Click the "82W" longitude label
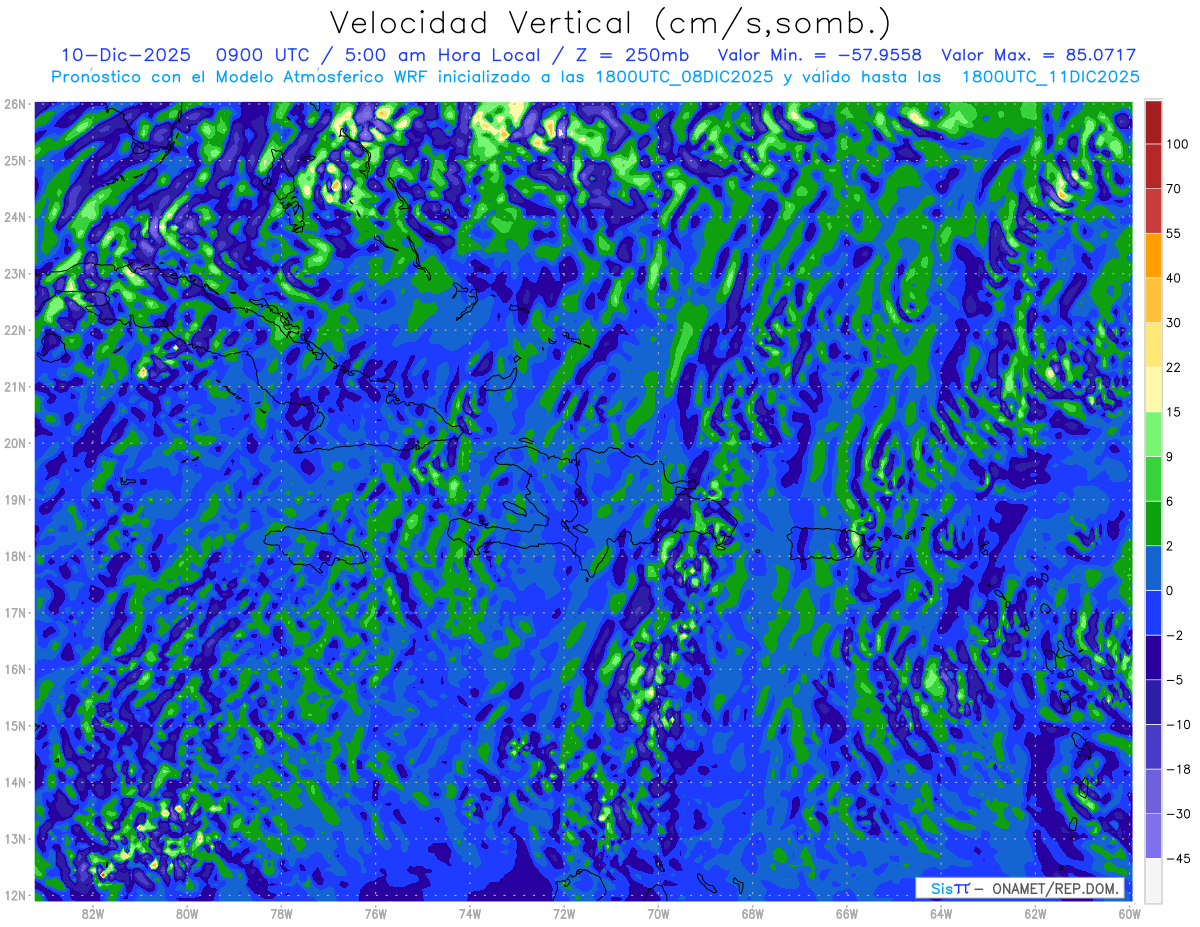This screenshot has height=927, width=1200. click(x=93, y=913)
